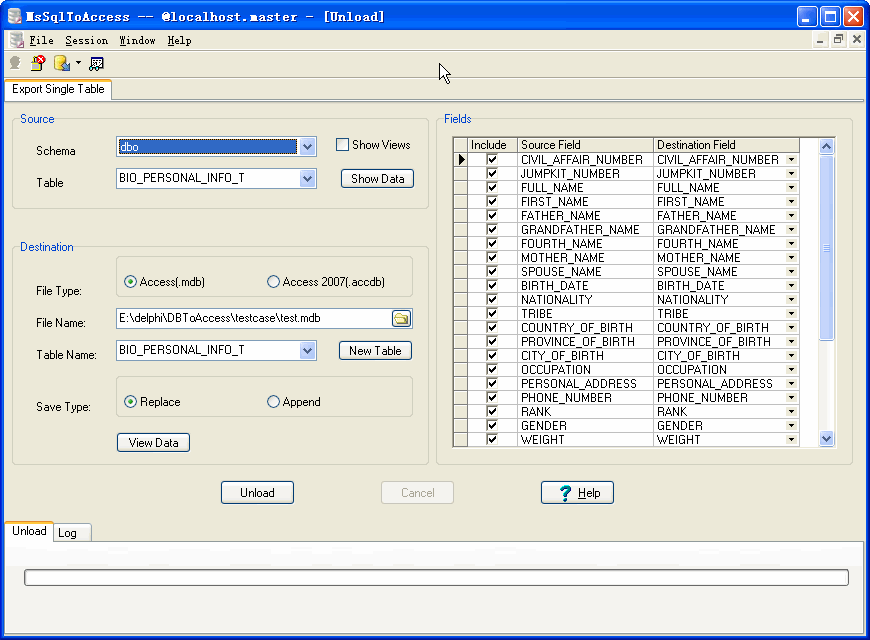Click the unload progress bar
870x640 pixels.
click(436, 578)
